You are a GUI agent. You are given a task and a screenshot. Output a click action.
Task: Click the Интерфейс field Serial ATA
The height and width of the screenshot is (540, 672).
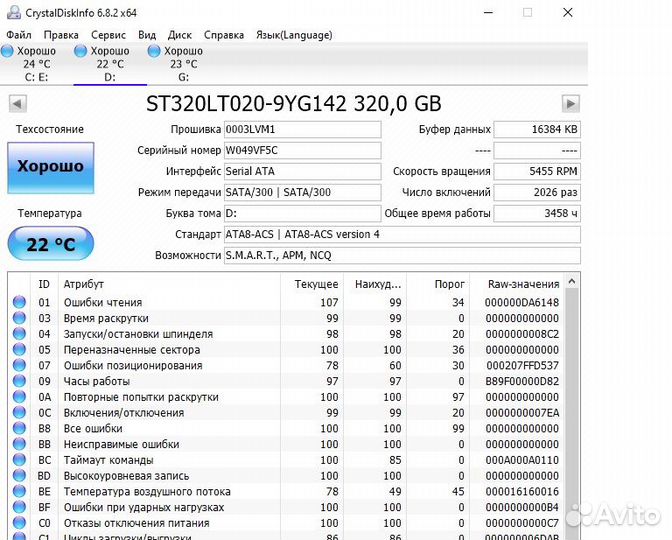click(x=303, y=171)
